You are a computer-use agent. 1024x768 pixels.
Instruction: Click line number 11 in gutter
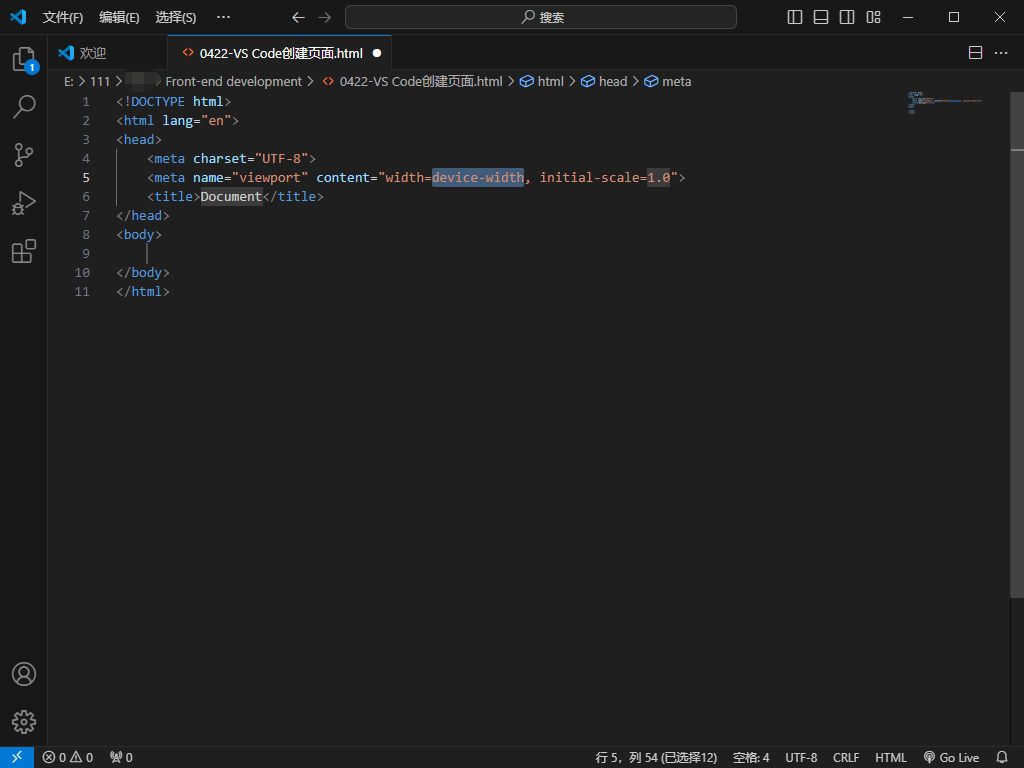82,291
